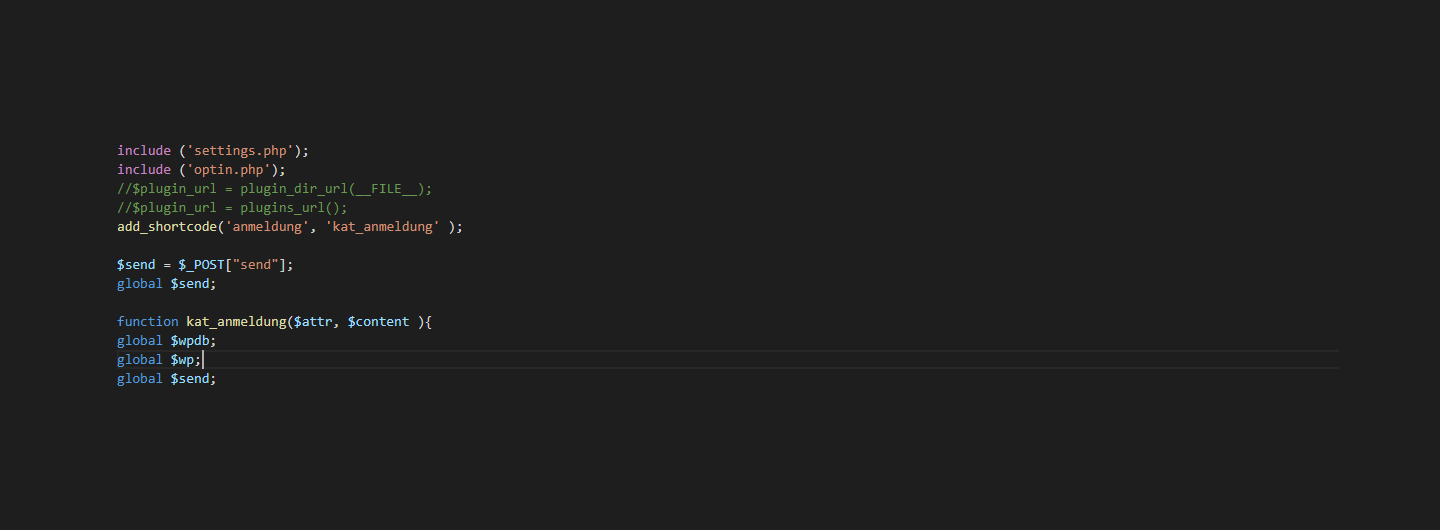Screen dimensions: 1440x530
Task: Click the function keyword
Action: click(x=148, y=322)
